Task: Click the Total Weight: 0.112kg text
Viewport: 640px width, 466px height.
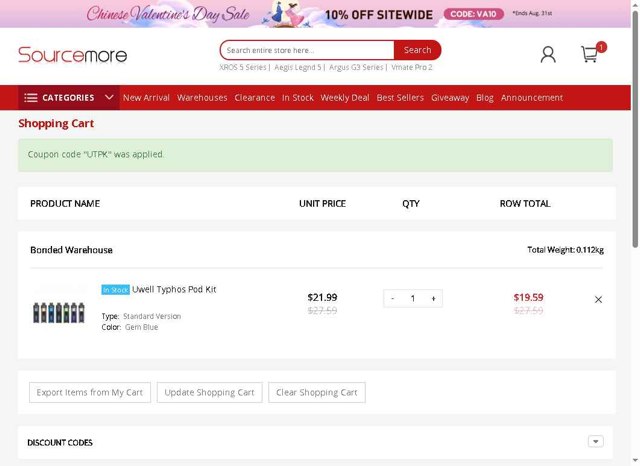Action: (x=565, y=250)
